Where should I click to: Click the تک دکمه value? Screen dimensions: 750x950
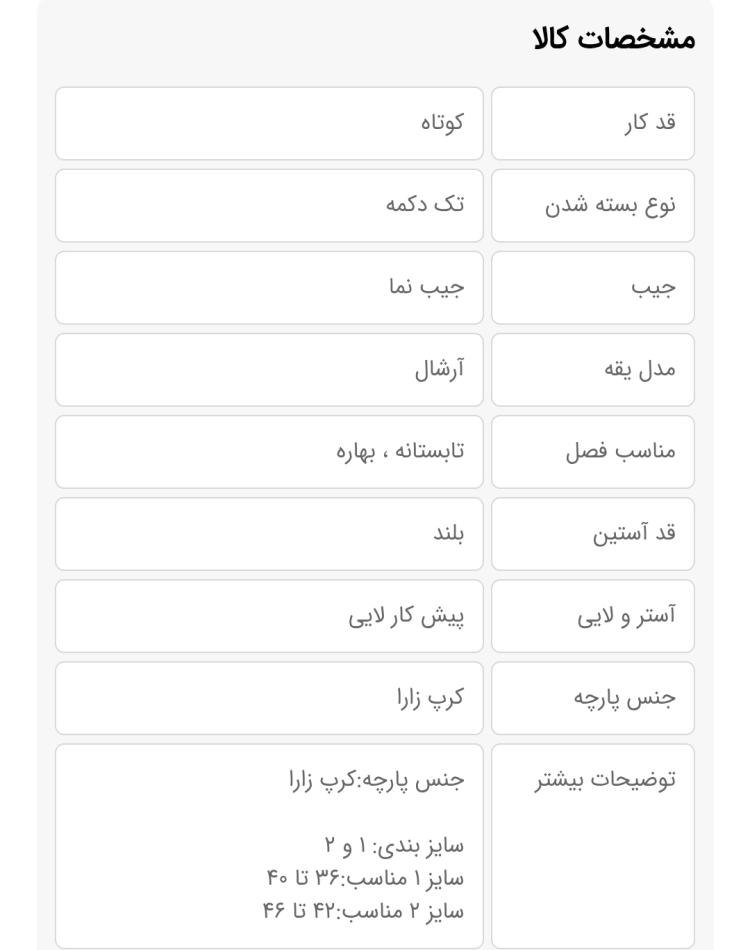[x=425, y=204]
